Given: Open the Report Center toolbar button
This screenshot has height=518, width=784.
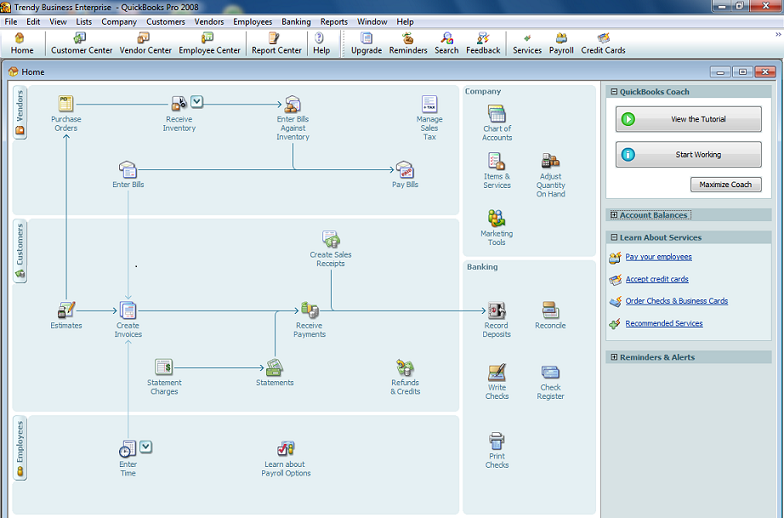Looking at the screenshot, I should click(x=276, y=44).
